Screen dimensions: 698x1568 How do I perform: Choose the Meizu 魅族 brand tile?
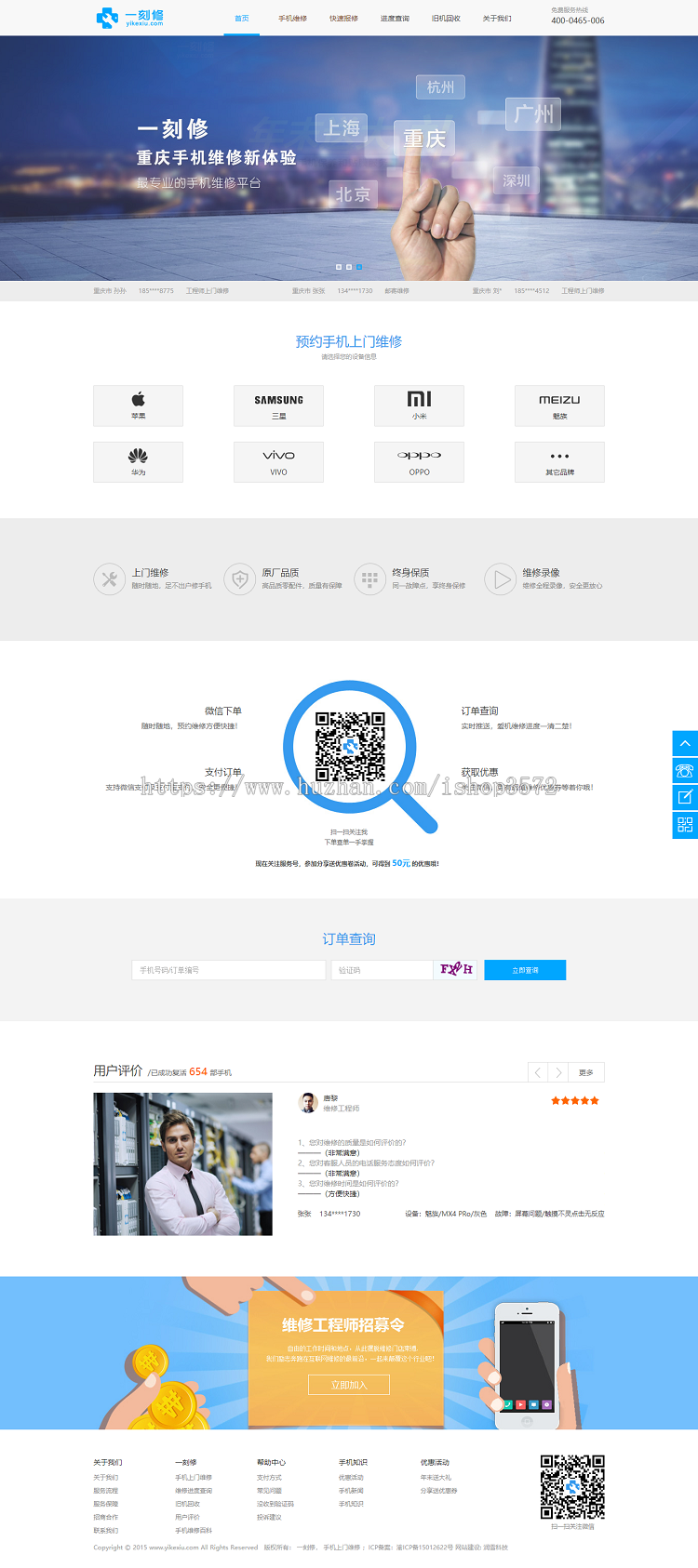559,405
